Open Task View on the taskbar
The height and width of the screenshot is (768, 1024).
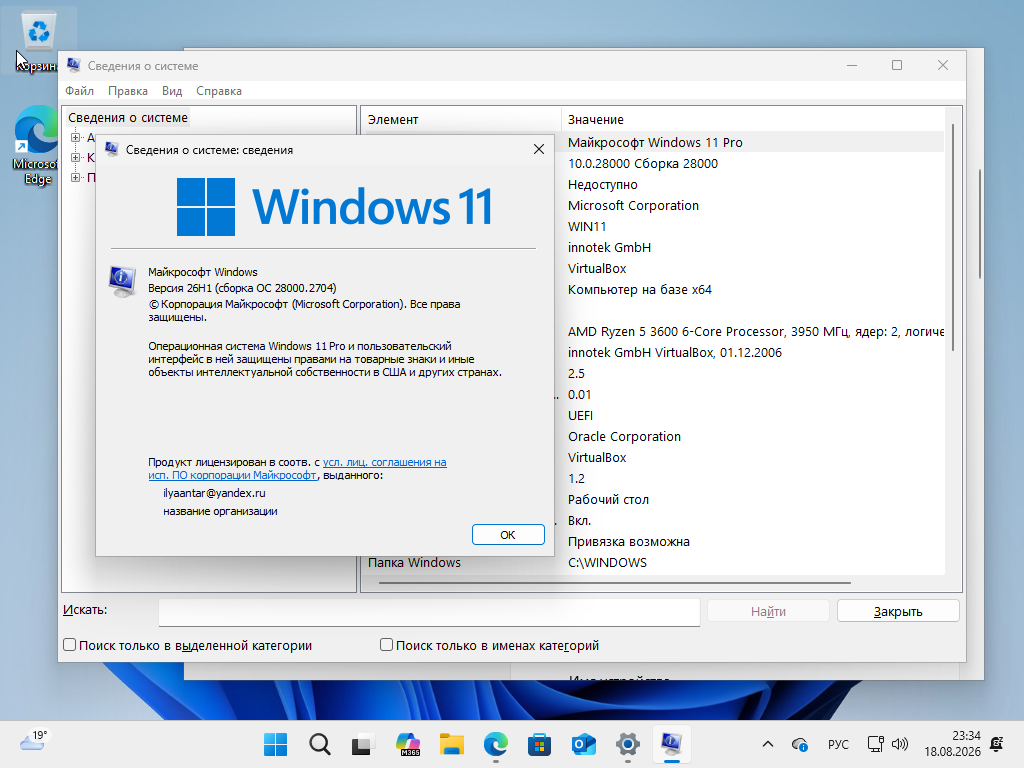tap(363, 744)
